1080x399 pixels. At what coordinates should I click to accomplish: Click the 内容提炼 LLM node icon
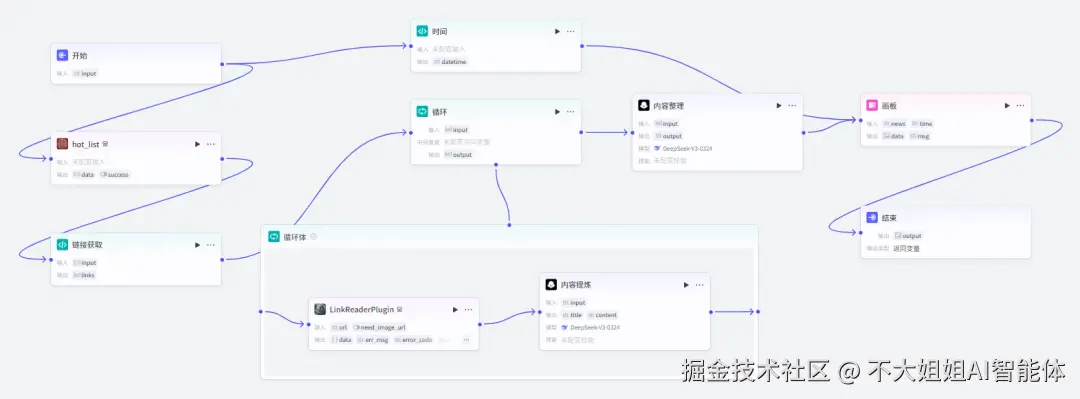click(551, 285)
